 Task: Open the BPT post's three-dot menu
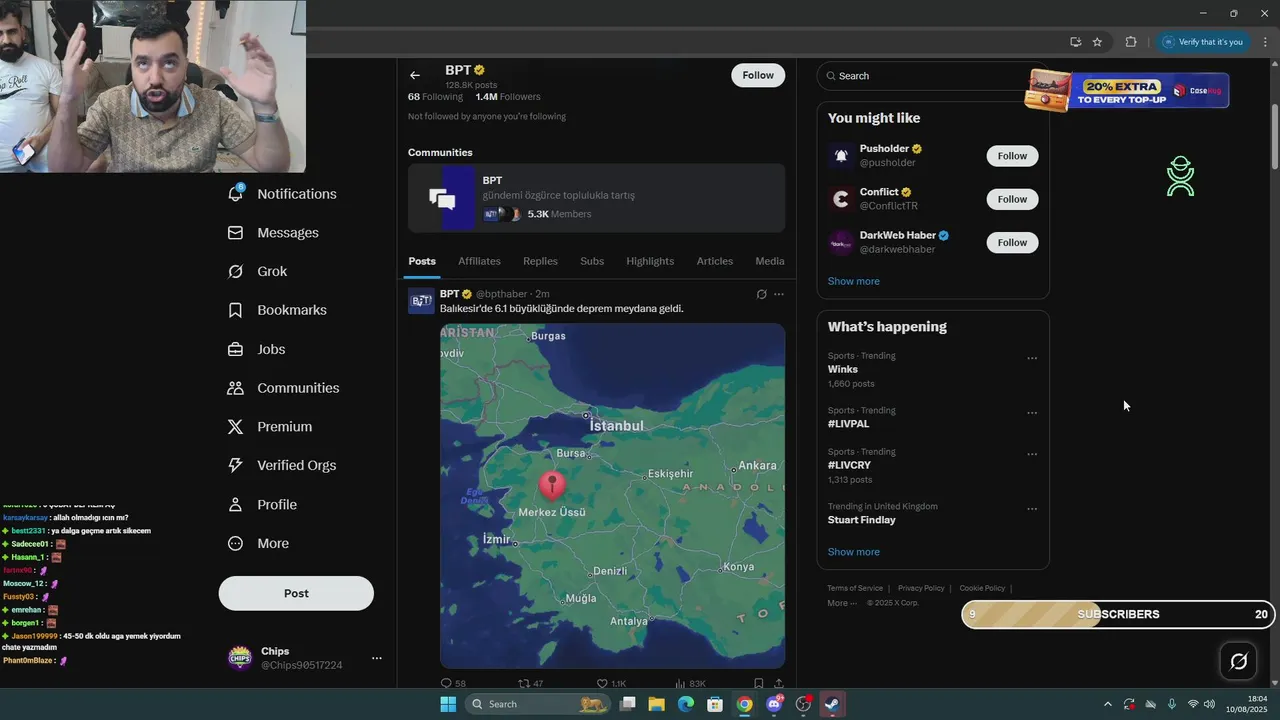(779, 294)
